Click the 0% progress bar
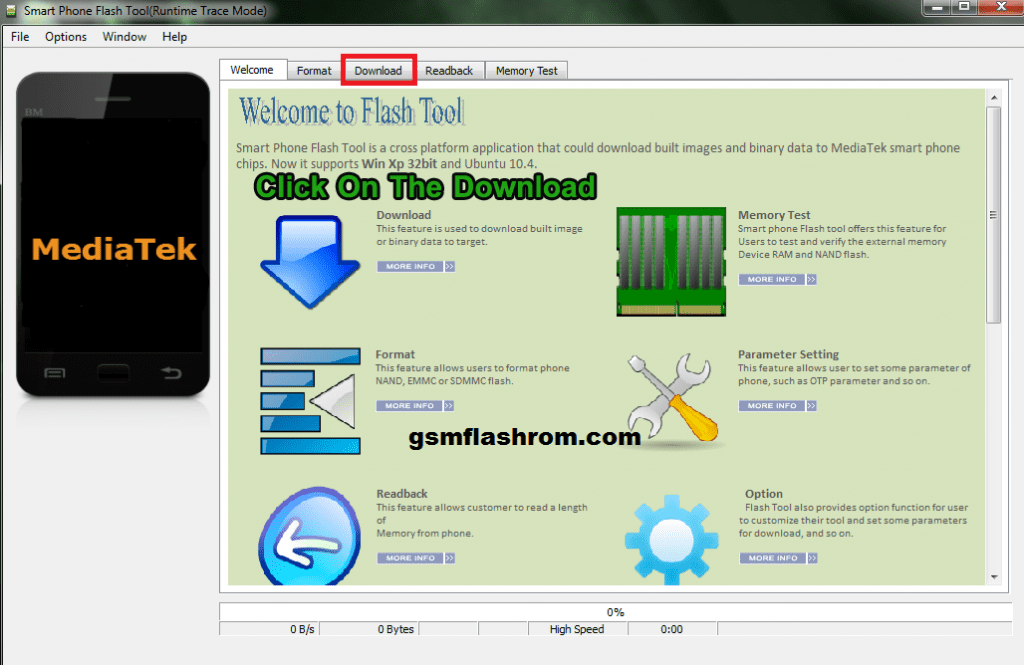 [615, 612]
